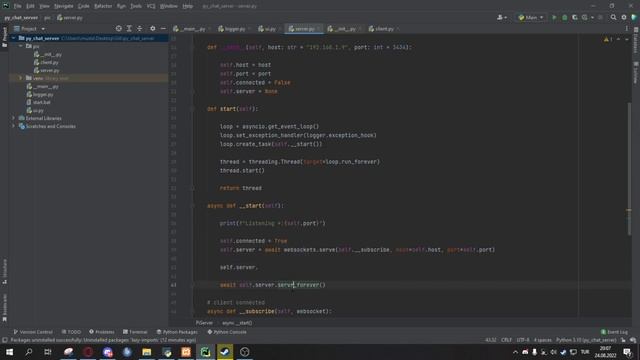Select opened file (locate) icon in Project panel
The height and width of the screenshot is (360, 640).
click(x=118, y=29)
